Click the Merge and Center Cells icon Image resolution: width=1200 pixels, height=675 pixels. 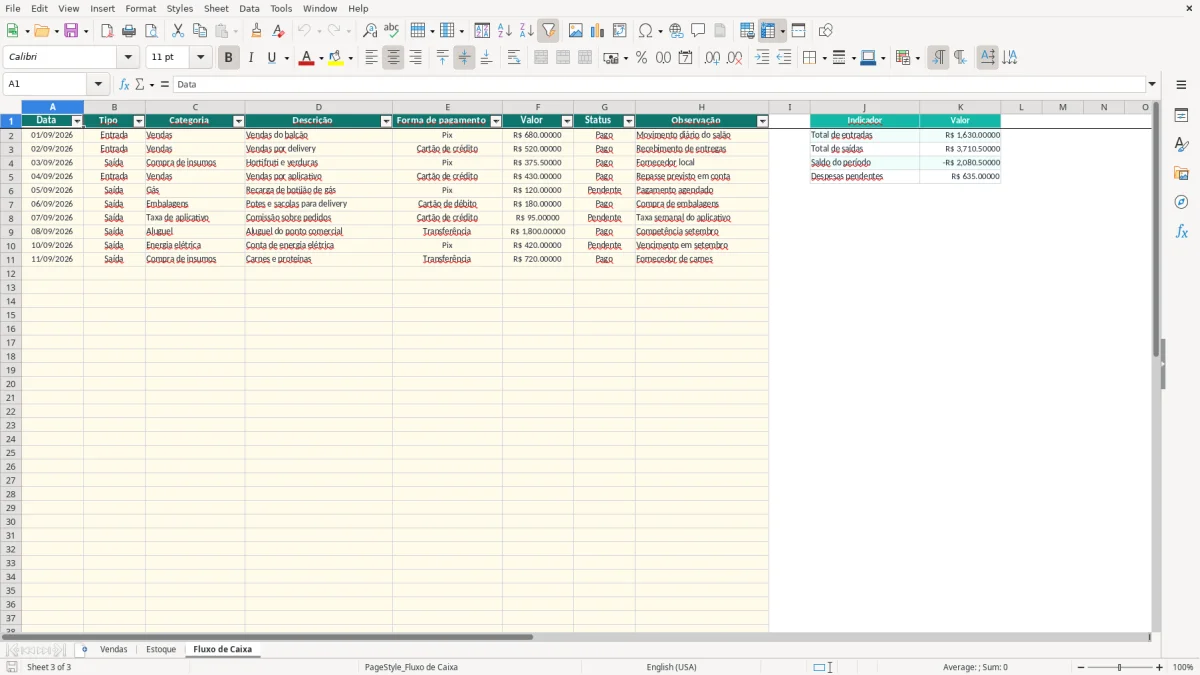(x=541, y=58)
